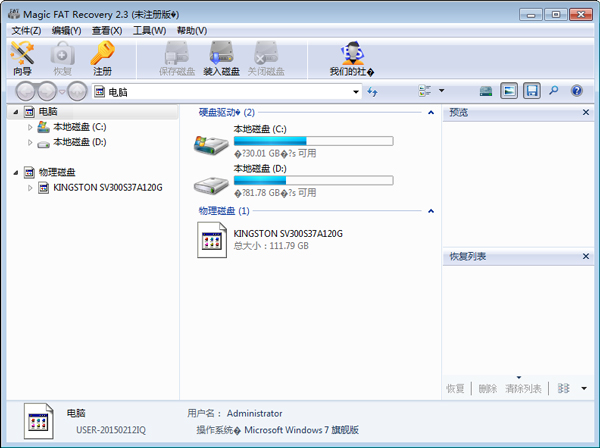Go up one level with up arrow
Viewport: 600px width, 448px height.
[77, 91]
